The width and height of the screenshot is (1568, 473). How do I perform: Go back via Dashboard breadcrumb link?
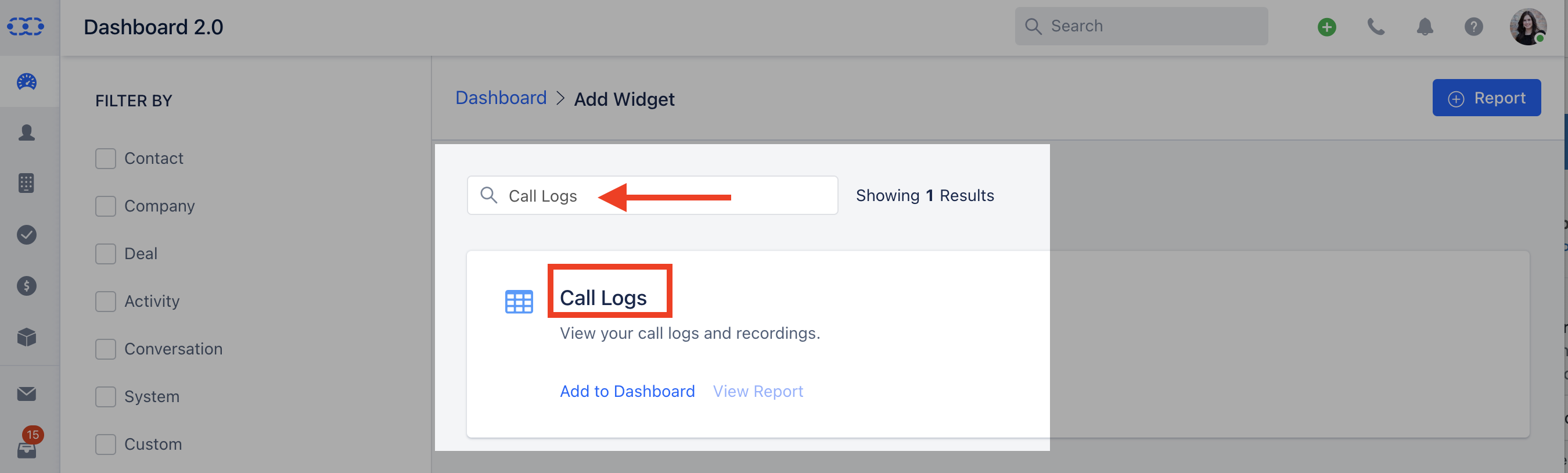[x=501, y=98]
